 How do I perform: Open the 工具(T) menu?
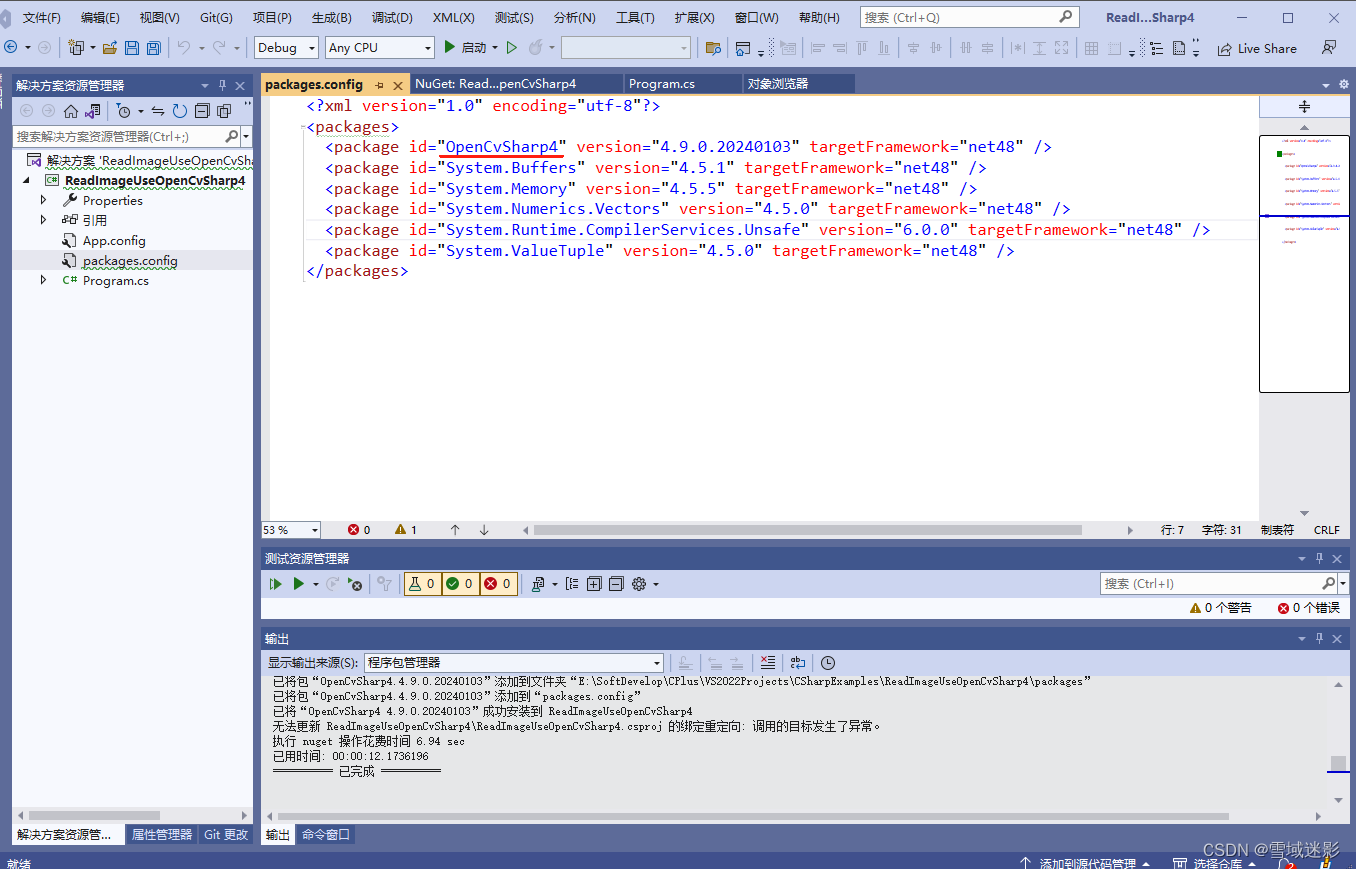coord(635,17)
